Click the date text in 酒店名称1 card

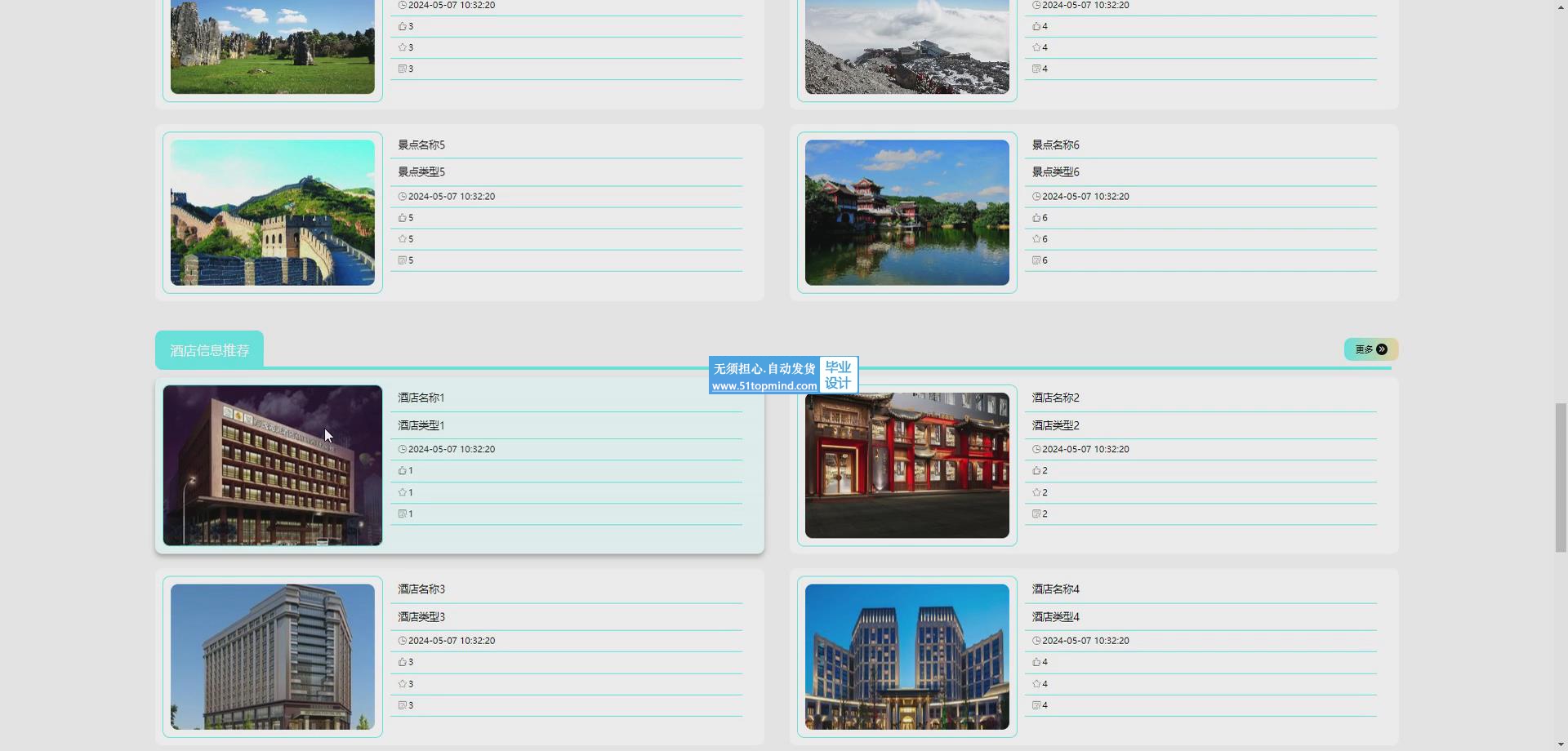(452, 449)
